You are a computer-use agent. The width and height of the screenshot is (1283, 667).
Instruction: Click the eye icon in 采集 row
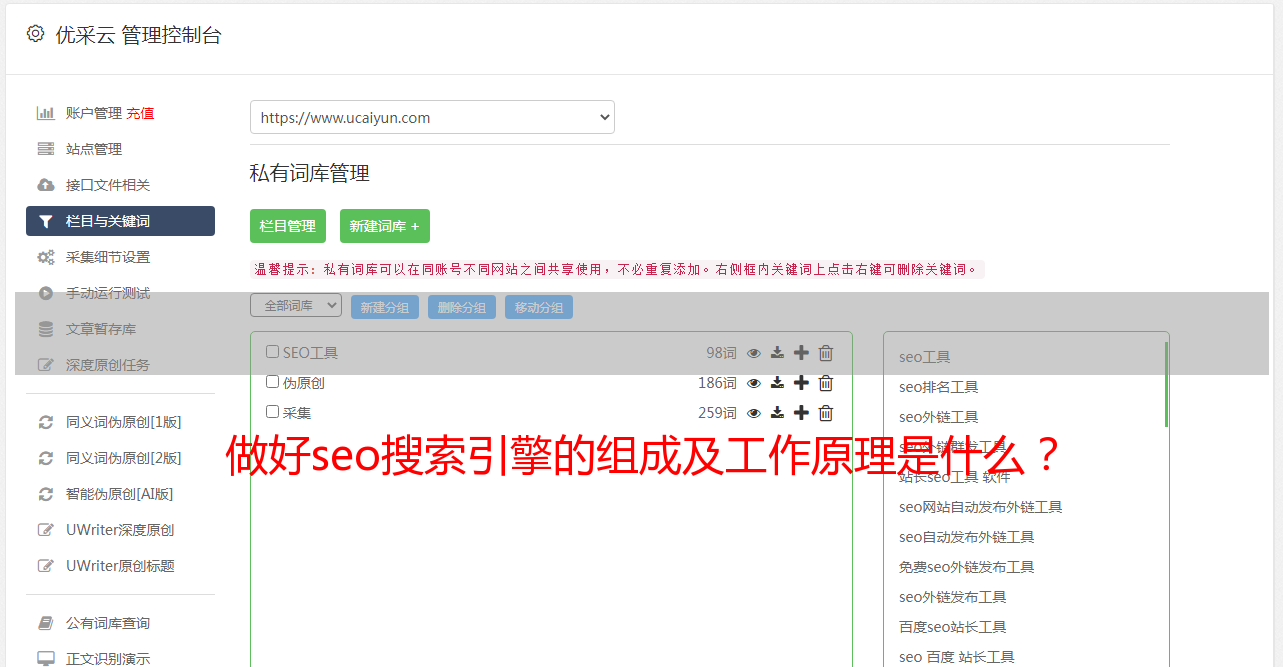click(754, 413)
